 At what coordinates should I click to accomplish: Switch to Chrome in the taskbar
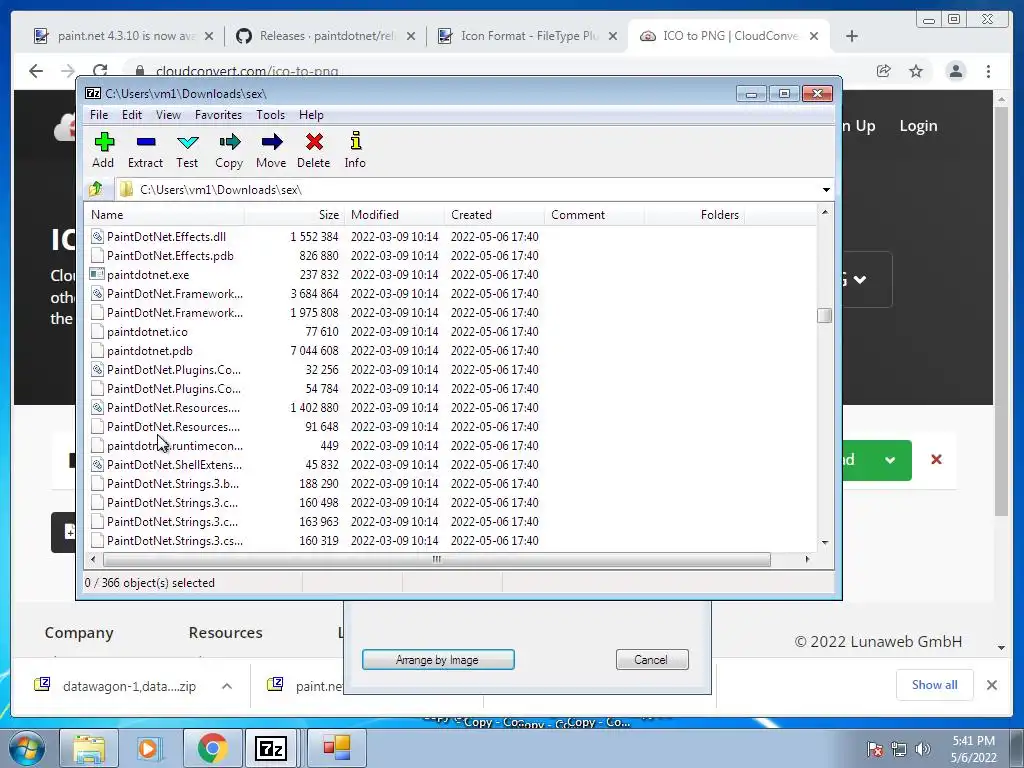tap(212, 748)
